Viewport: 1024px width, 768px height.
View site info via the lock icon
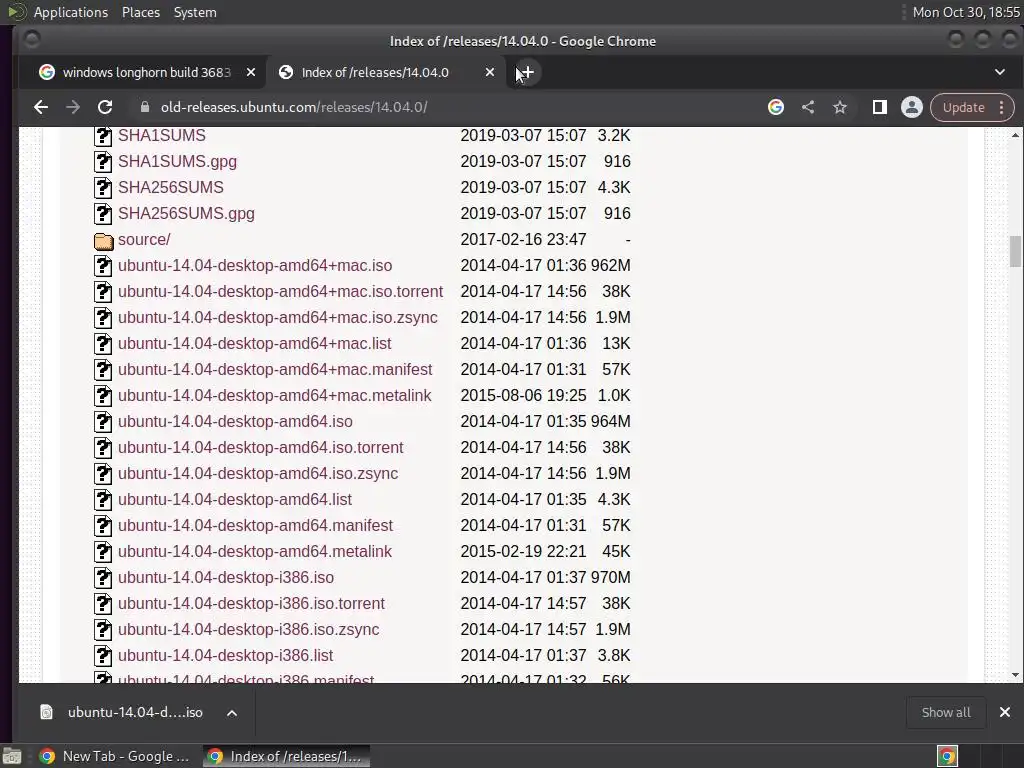tap(145, 107)
